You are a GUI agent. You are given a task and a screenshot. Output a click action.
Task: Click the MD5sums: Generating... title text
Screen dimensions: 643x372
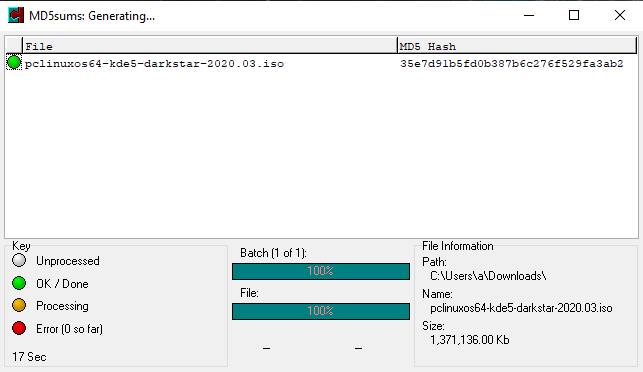point(92,16)
